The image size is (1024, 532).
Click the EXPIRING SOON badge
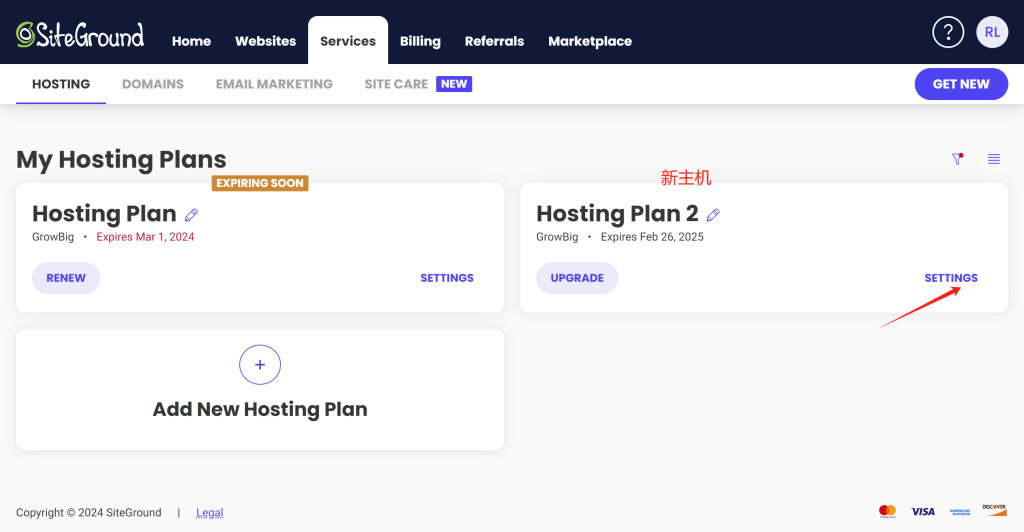tap(260, 183)
